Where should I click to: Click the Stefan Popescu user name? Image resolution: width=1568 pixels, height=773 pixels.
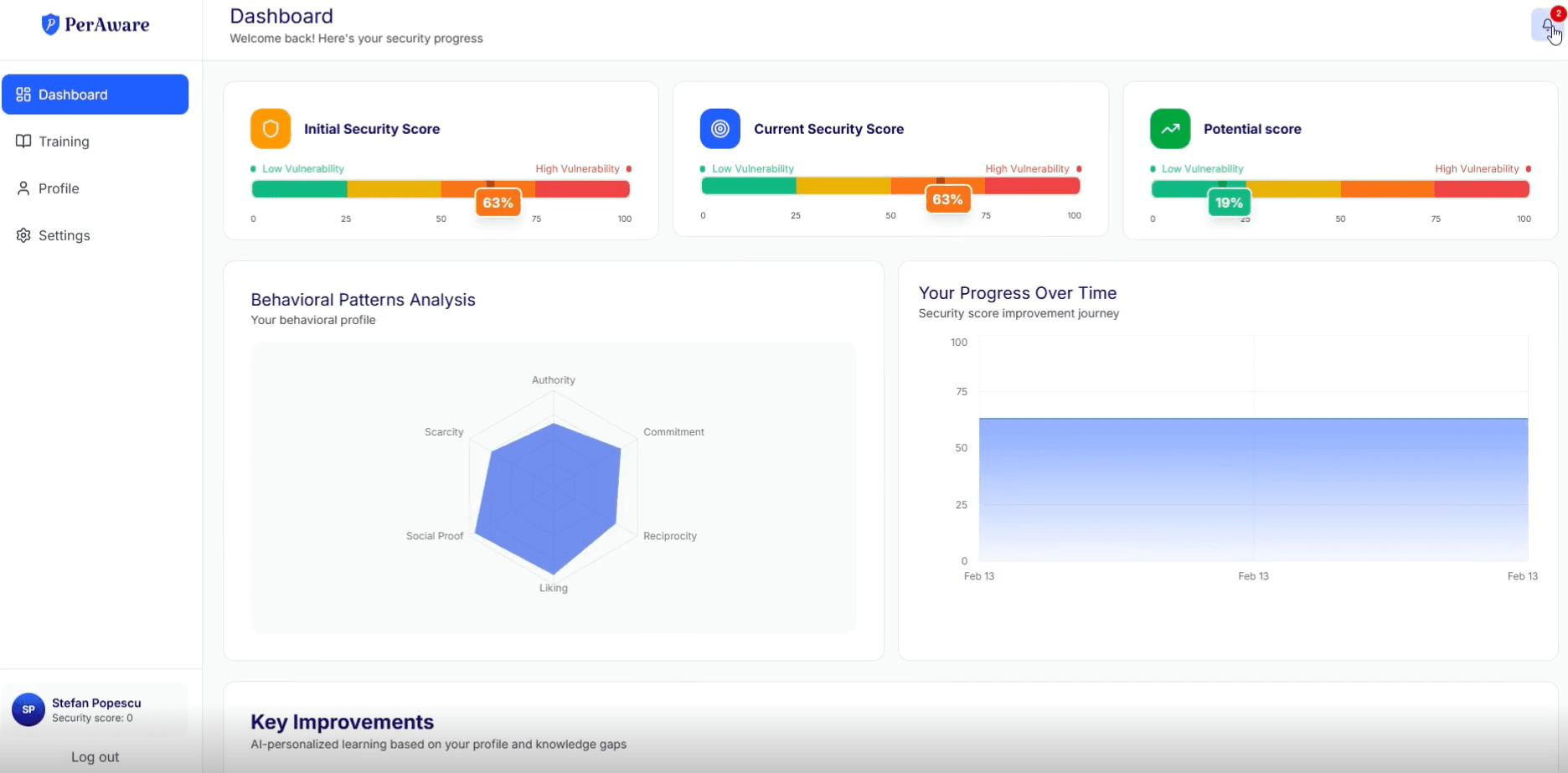tap(96, 703)
